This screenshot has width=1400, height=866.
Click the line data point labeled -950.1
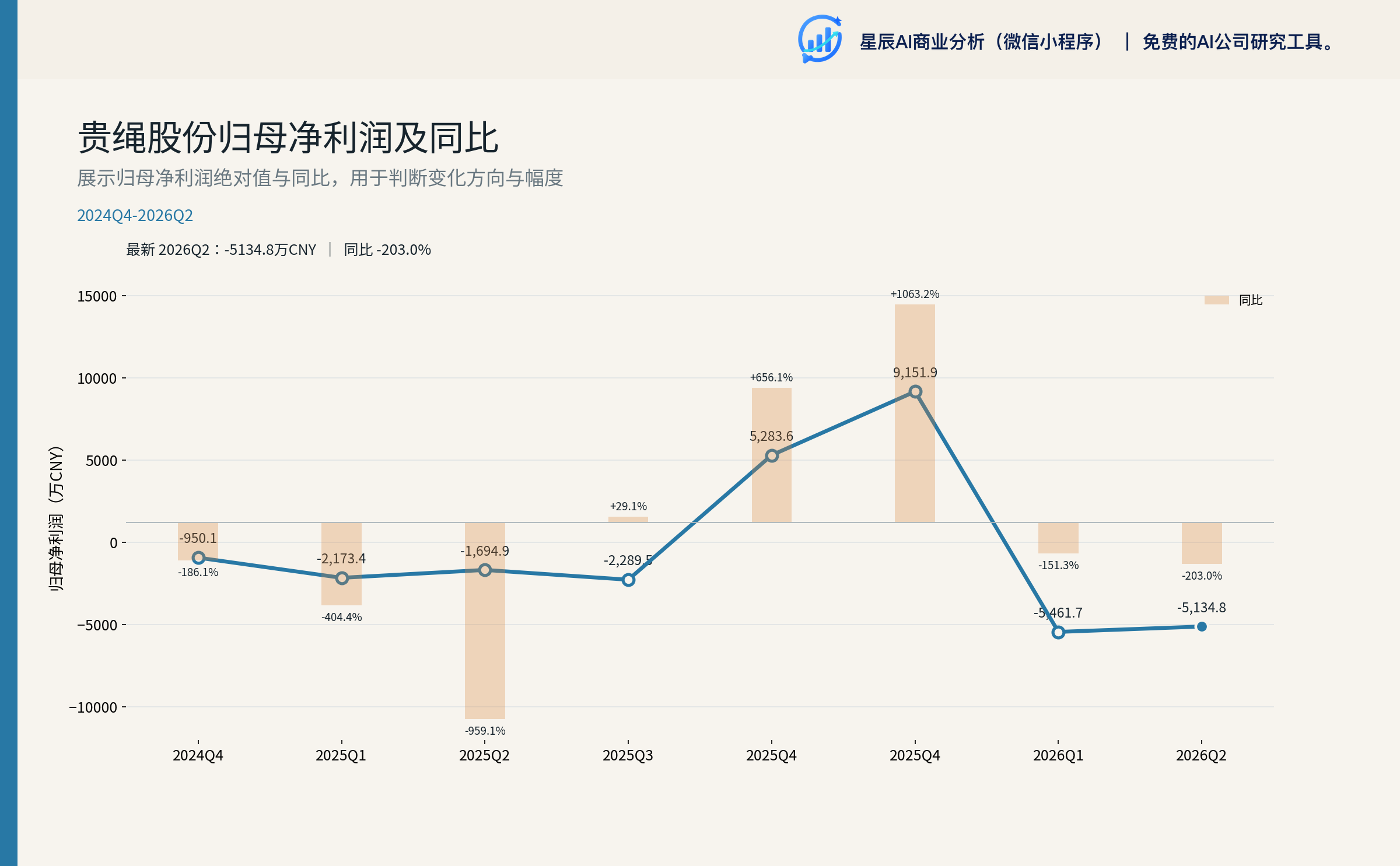click(198, 558)
